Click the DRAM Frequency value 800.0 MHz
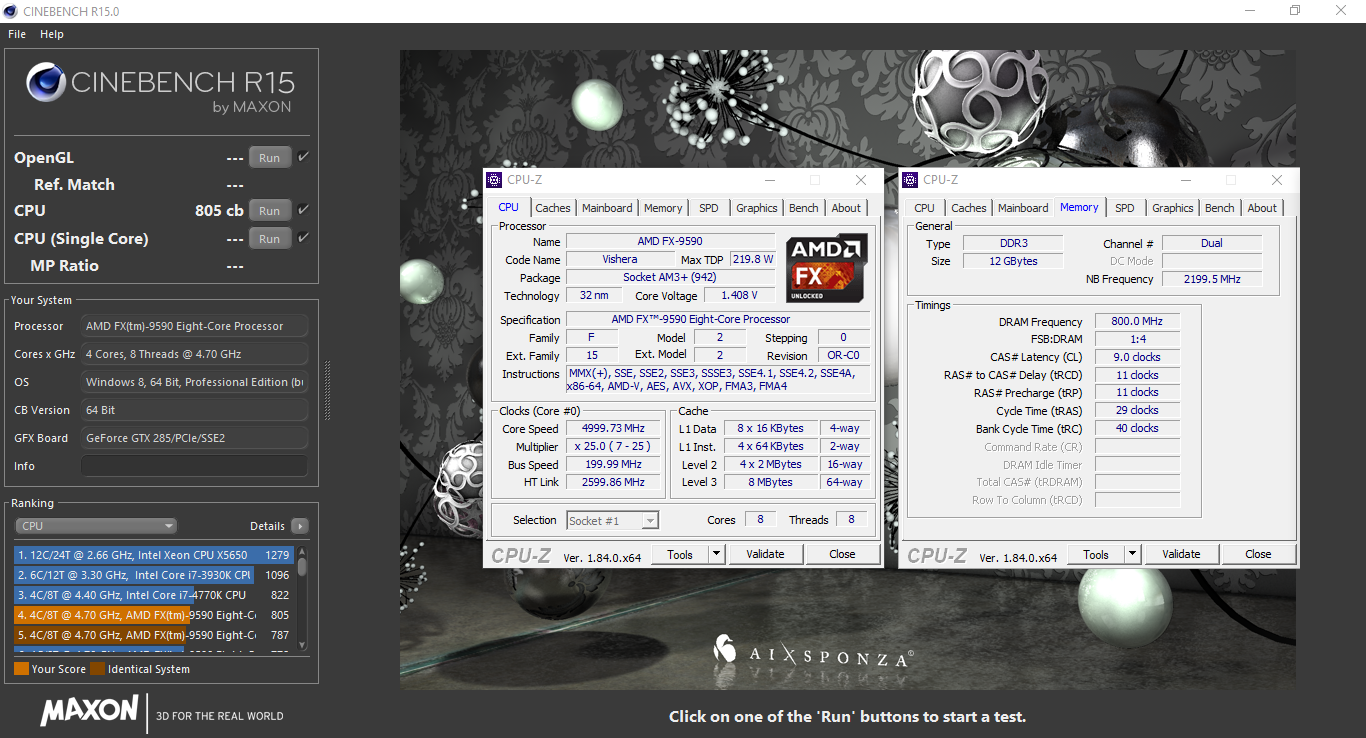 point(1137,322)
